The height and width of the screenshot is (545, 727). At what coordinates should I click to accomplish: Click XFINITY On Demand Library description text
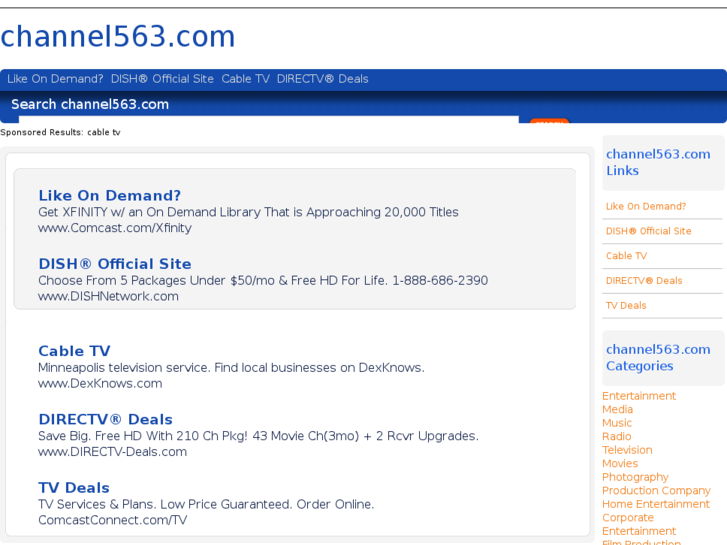[x=249, y=212]
